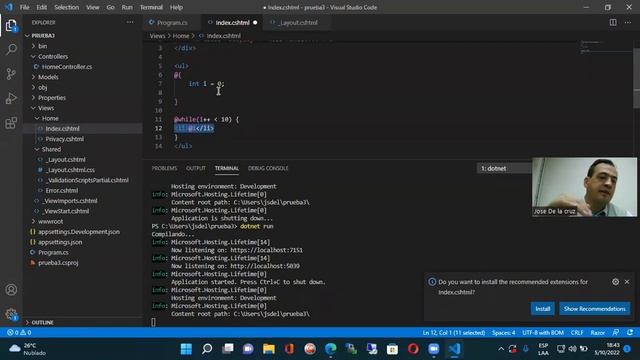Open Explorer panel More Actions ellipsis
The width and height of the screenshot is (640, 360).
pyautogui.click(x=130, y=22)
